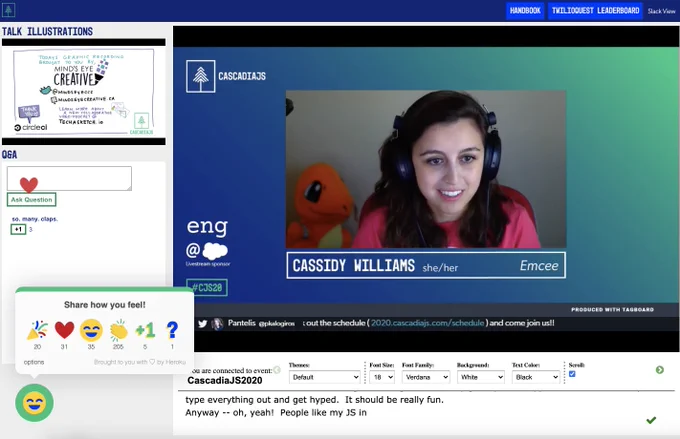Viewport: 680px width, 439px height.
Task: Click the floating red heart over the Q&A box
Action: pos(29,185)
